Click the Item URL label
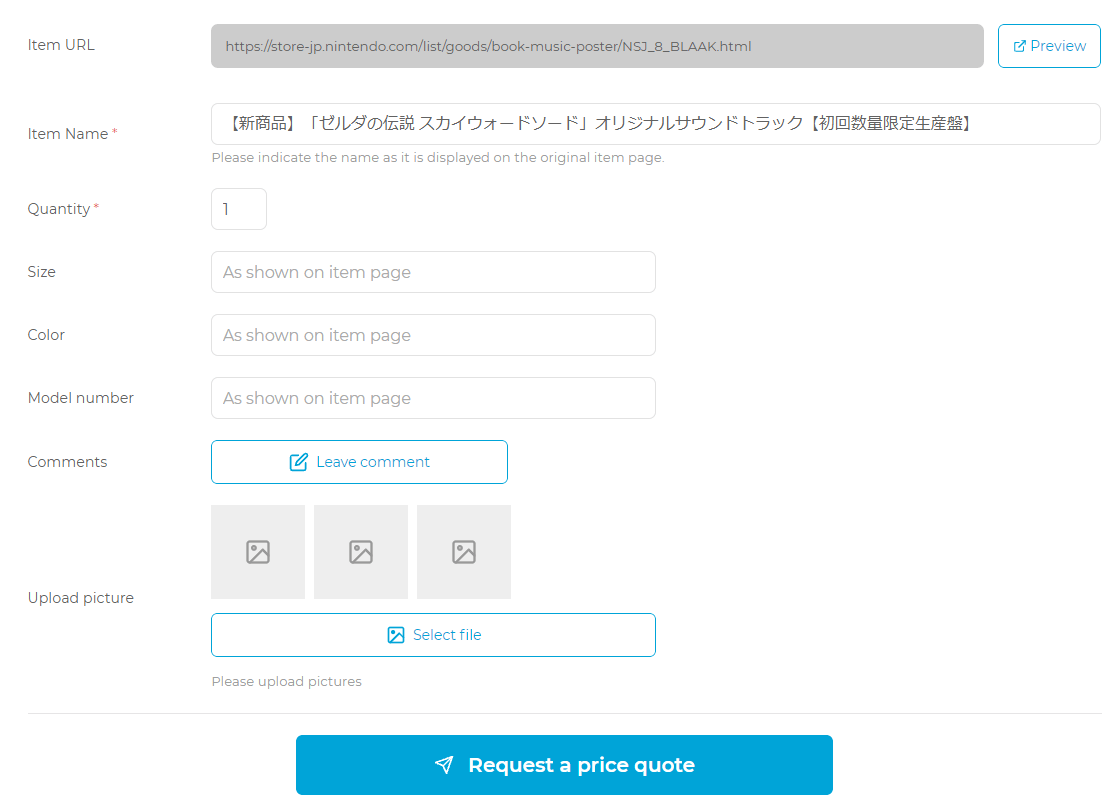1111x807 pixels. coord(61,45)
